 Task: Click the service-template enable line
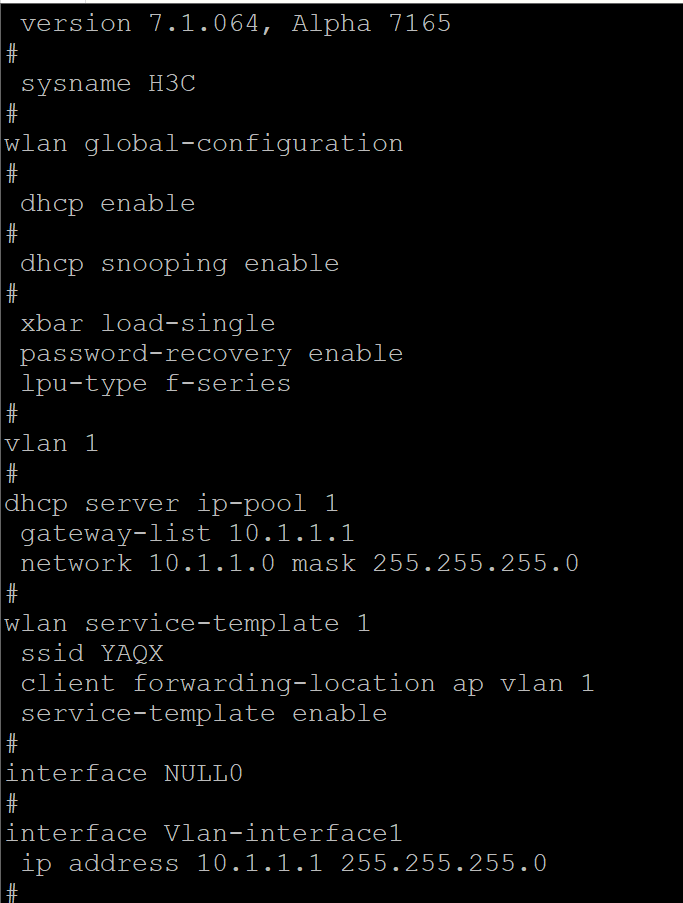click(x=204, y=713)
